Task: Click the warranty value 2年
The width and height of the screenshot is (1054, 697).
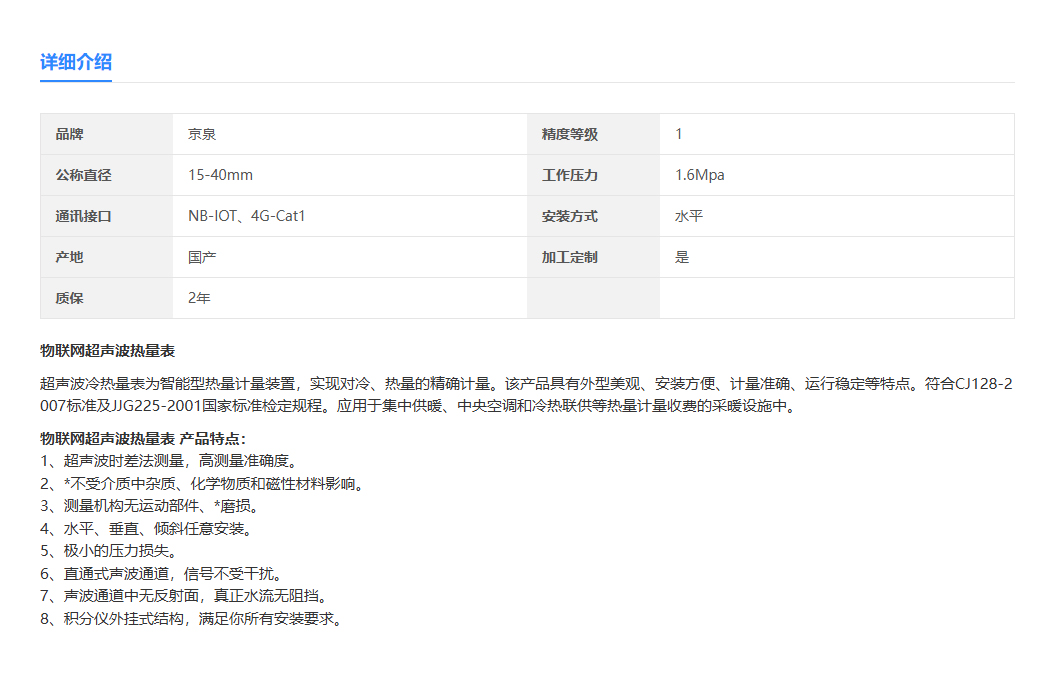Action: [199, 298]
